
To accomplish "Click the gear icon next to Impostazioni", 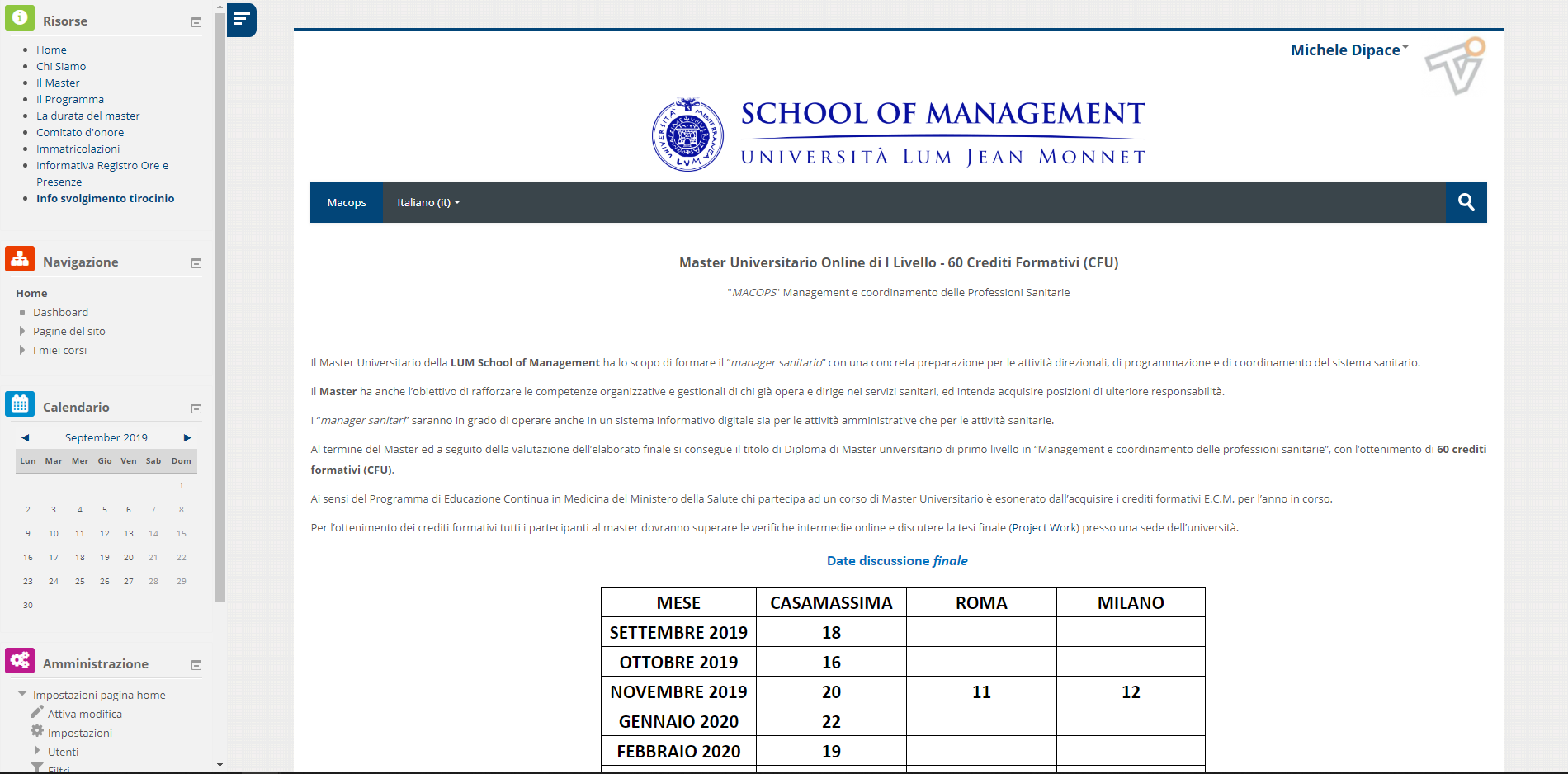I will (x=37, y=730).
